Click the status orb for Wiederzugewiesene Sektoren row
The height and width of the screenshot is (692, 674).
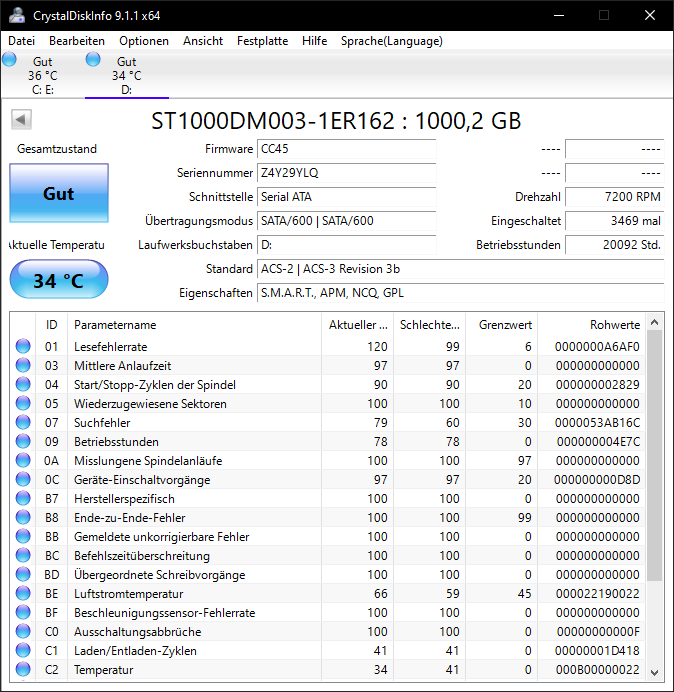[23, 403]
